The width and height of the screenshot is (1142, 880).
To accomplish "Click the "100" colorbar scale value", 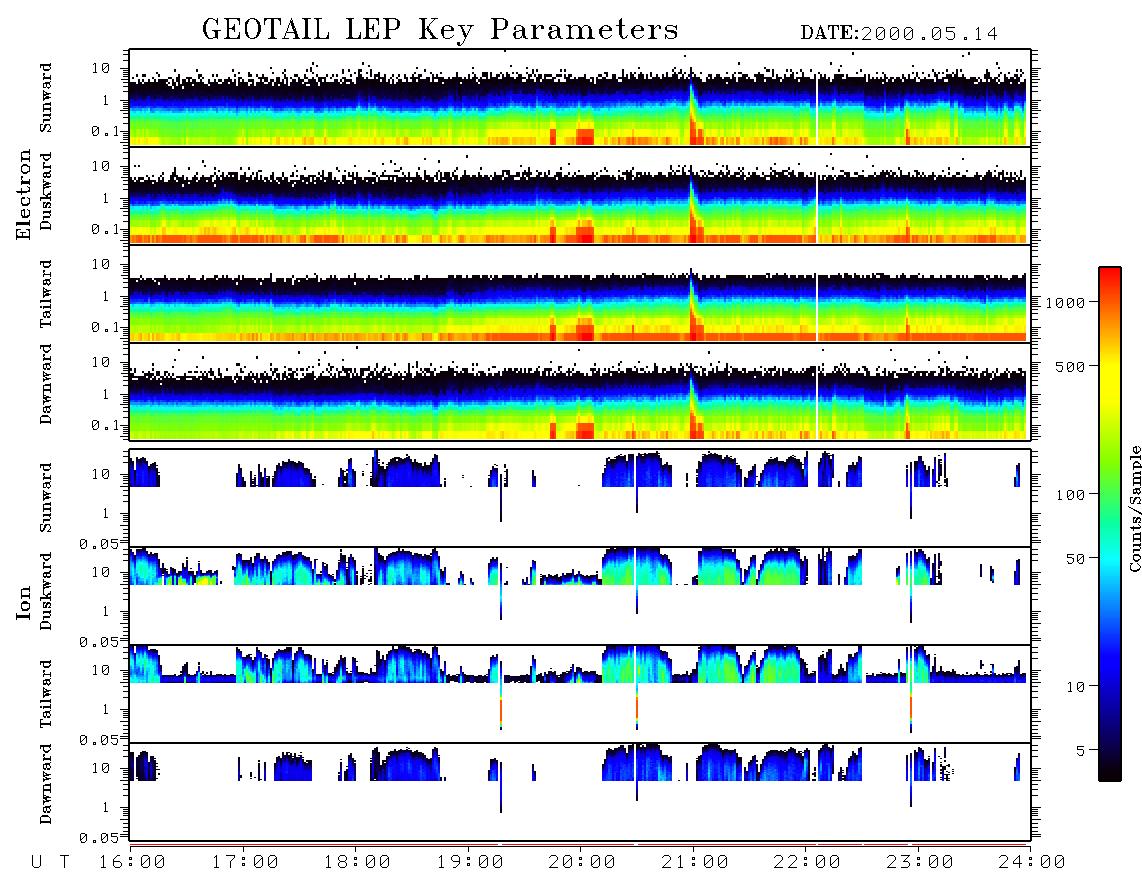I will pyautogui.click(x=1070, y=495).
